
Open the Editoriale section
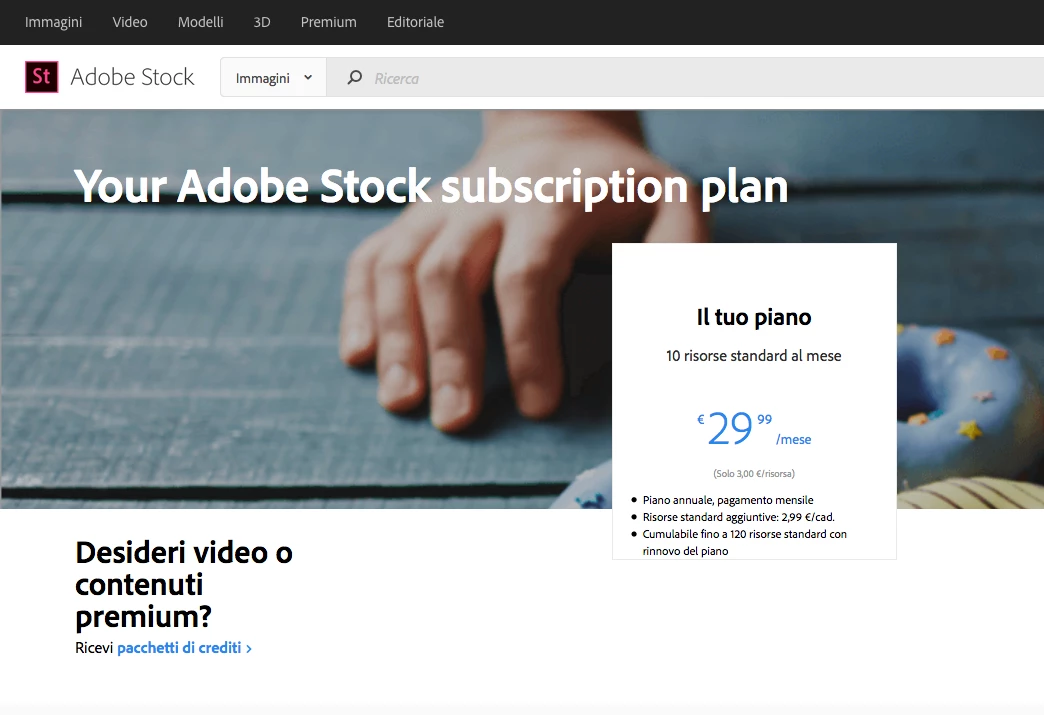point(415,22)
